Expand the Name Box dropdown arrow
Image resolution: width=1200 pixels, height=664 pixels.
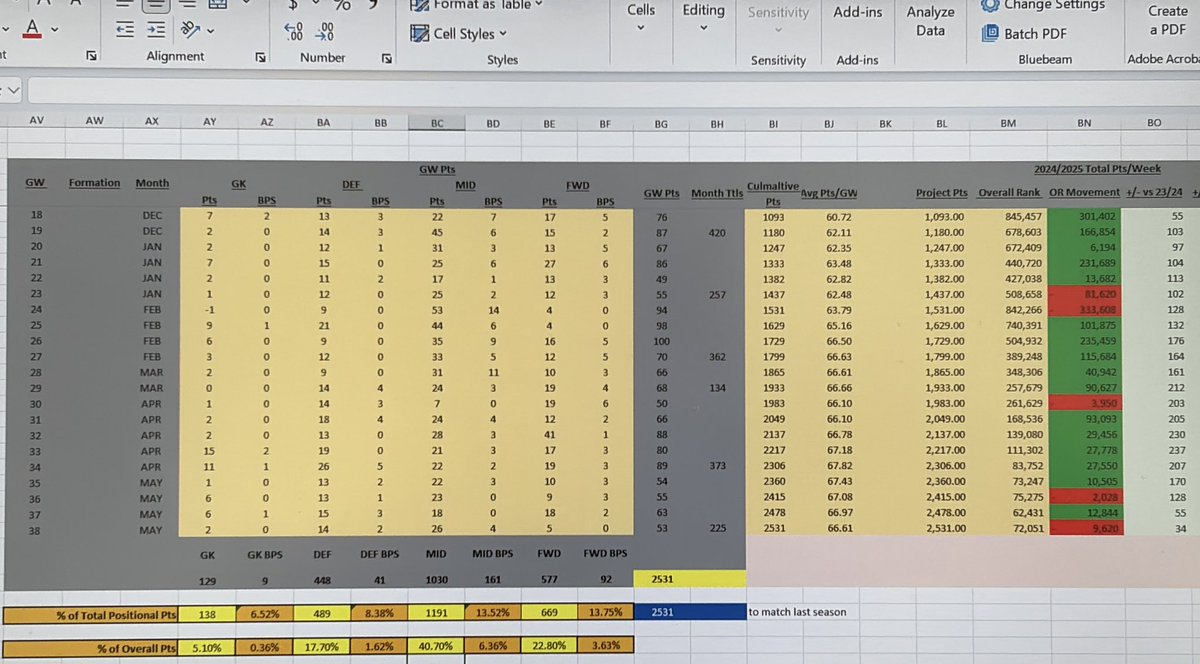pos(12,91)
